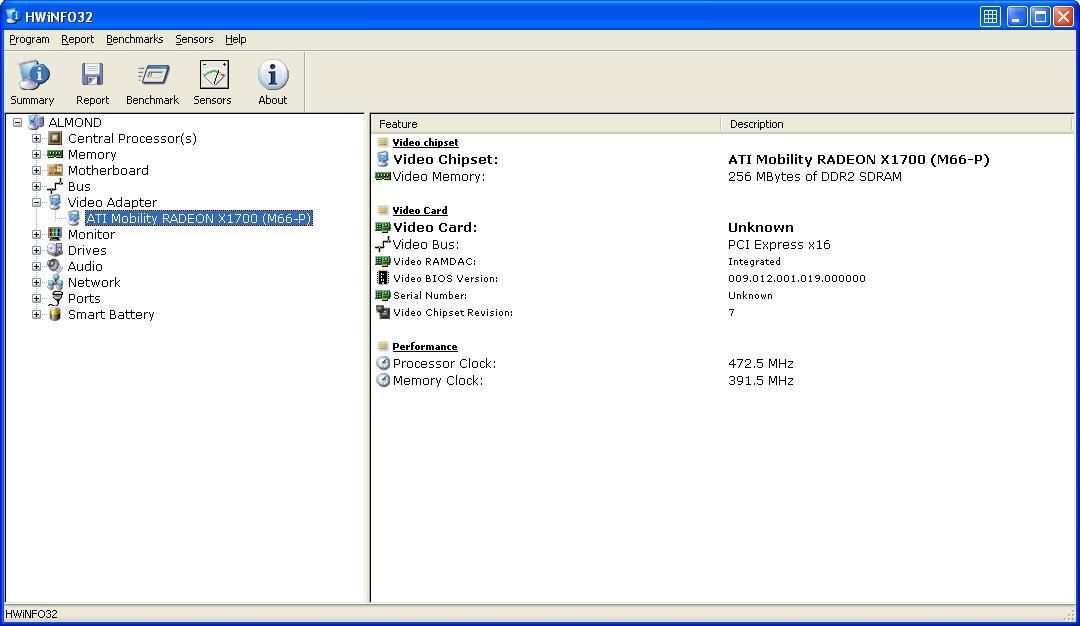Click the grid button in title bar

[x=990, y=17]
